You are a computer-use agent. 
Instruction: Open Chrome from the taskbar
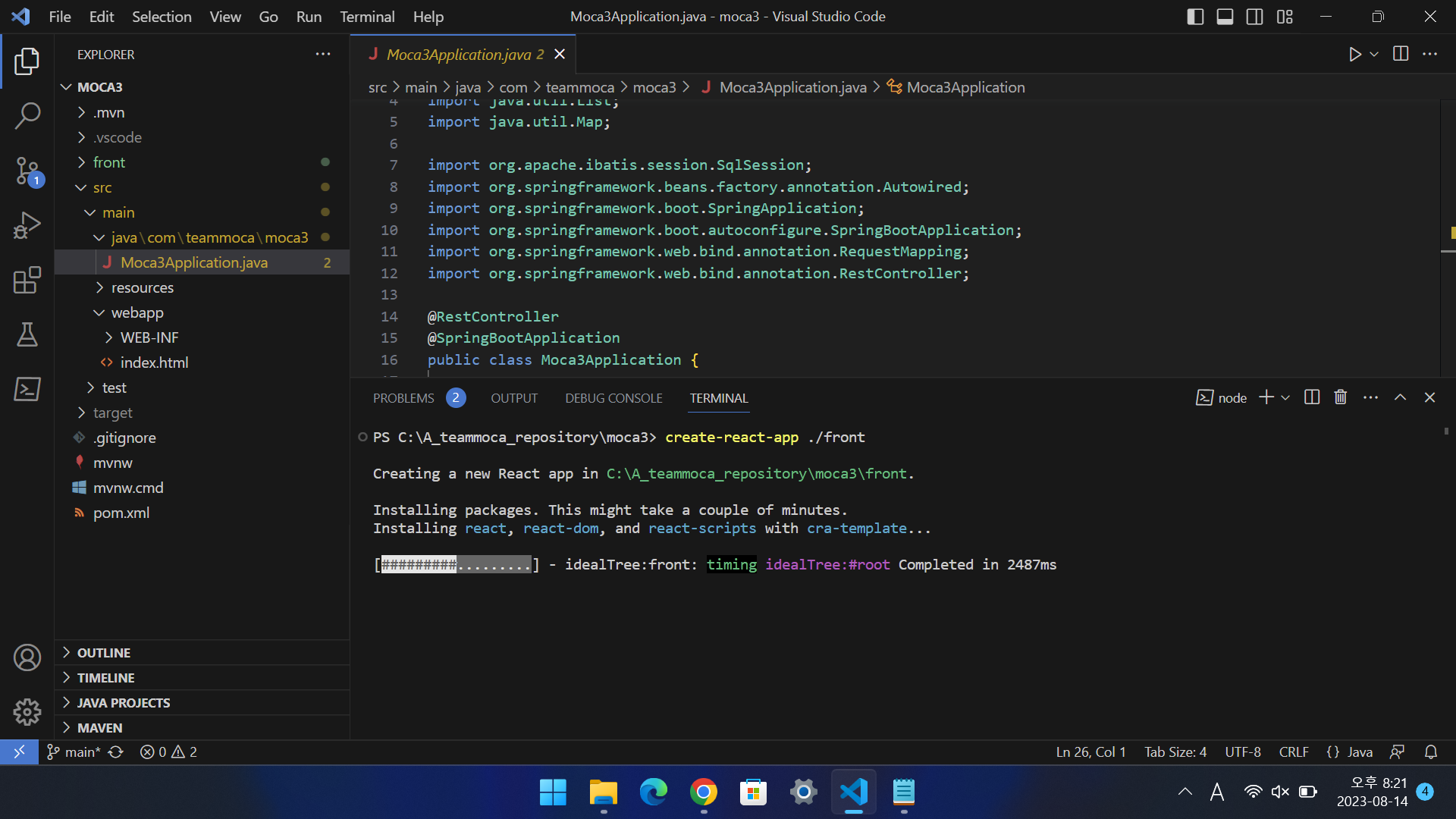coord(703,792)
